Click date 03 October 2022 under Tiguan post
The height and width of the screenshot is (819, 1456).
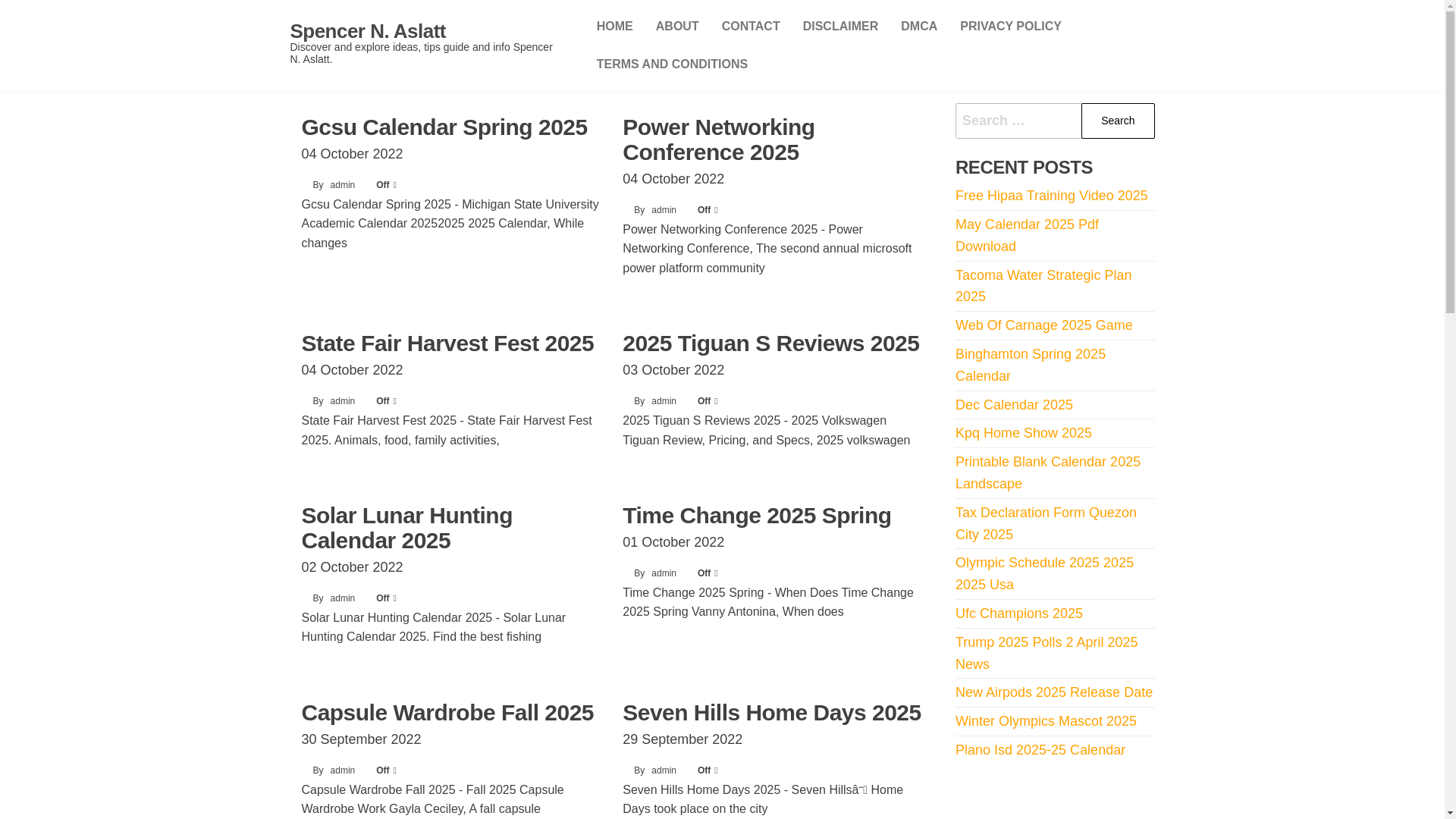[x=673, y=370]
